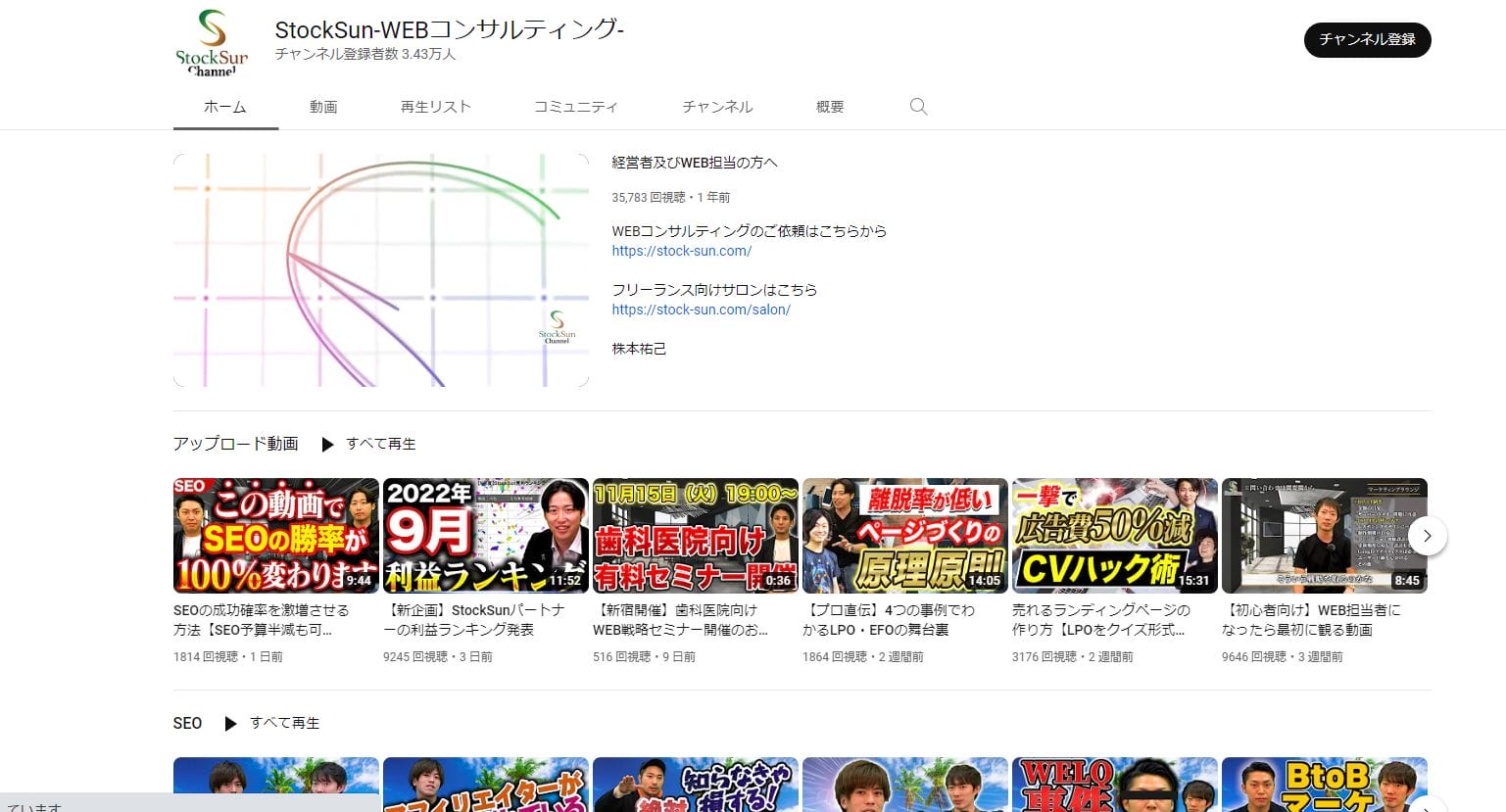This screenshot has width=1506, height=812.
Task: Click すべて再生 for uploaded videos
Action: pyautogui.click(x=381, y=444)
